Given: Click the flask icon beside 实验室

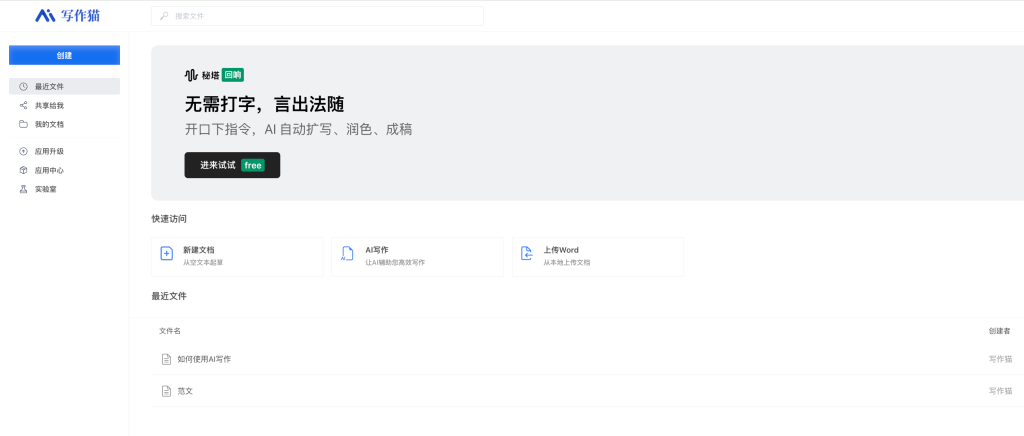Looking at the screenshot, I should pyautogui.click(x=24, y=189).
